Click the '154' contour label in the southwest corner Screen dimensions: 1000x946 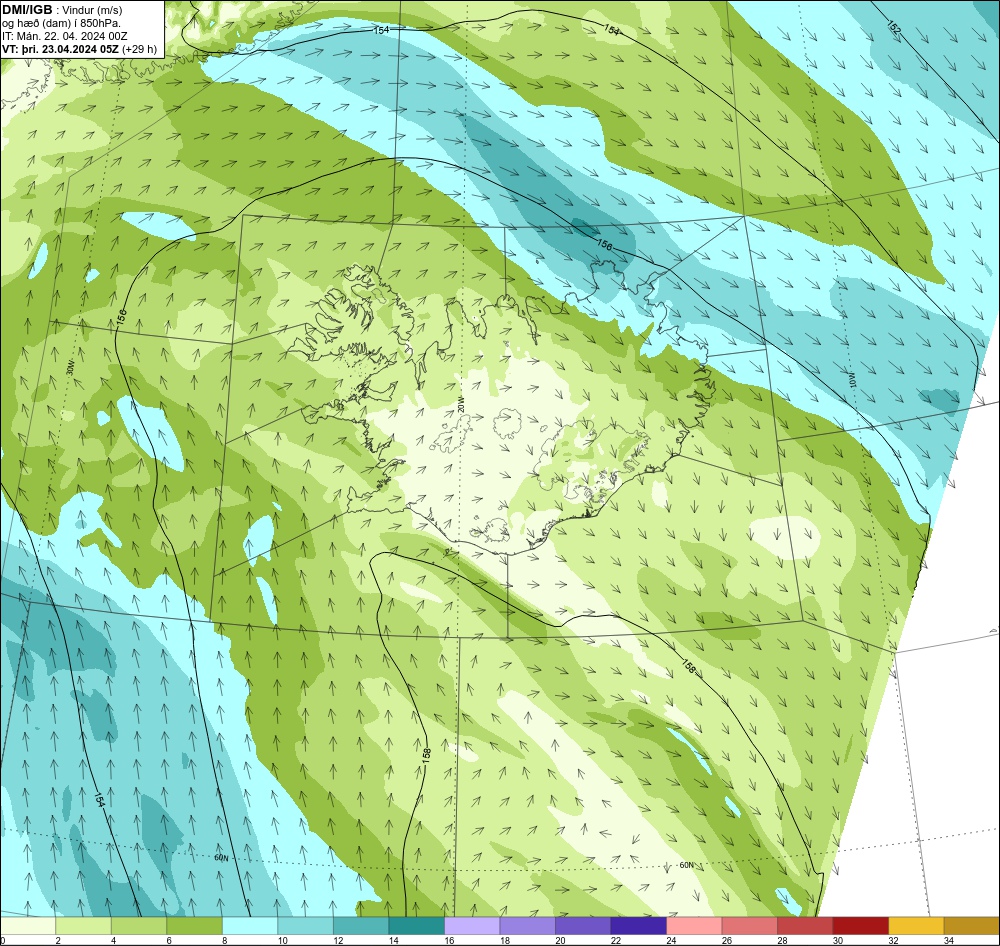[x=99, y=799]
